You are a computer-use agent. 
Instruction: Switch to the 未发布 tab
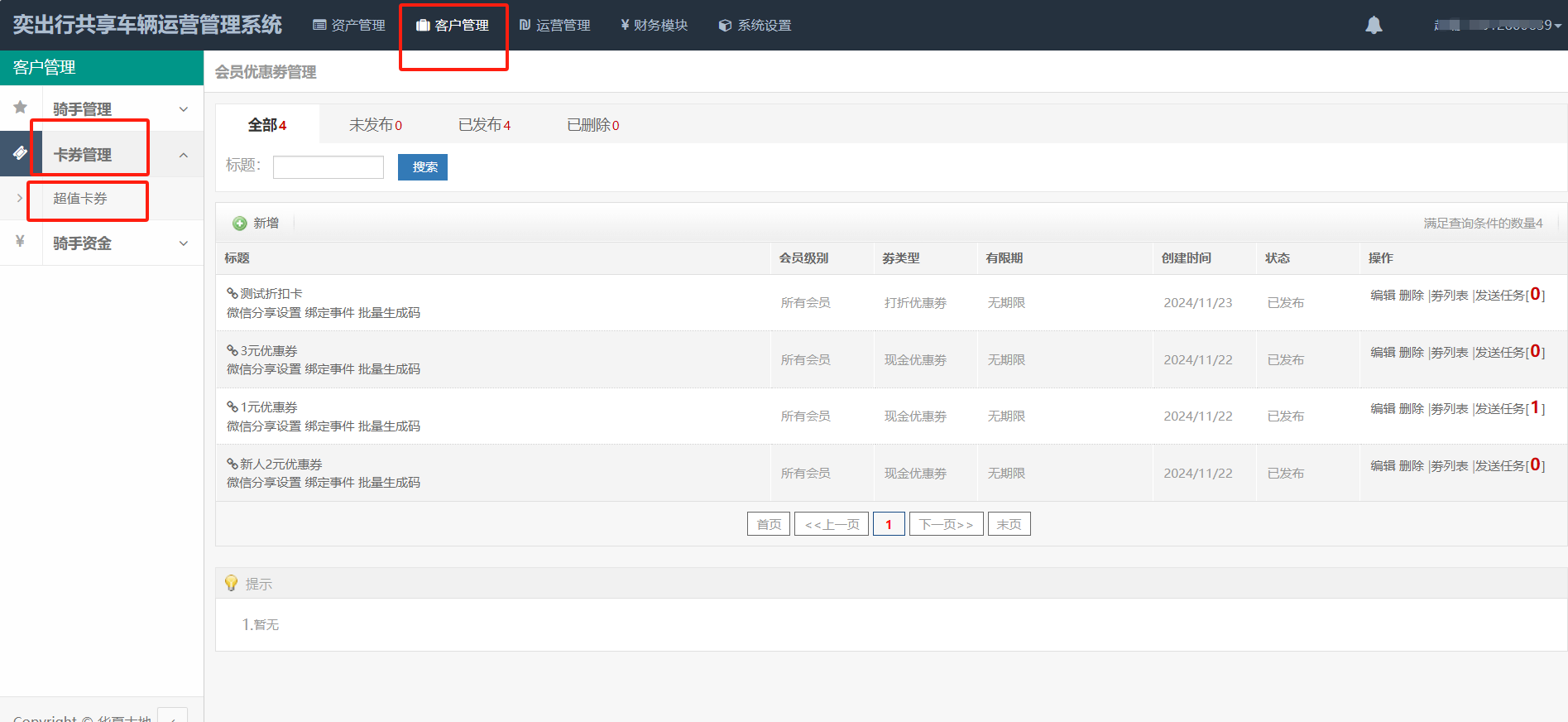tap(376, 125)
